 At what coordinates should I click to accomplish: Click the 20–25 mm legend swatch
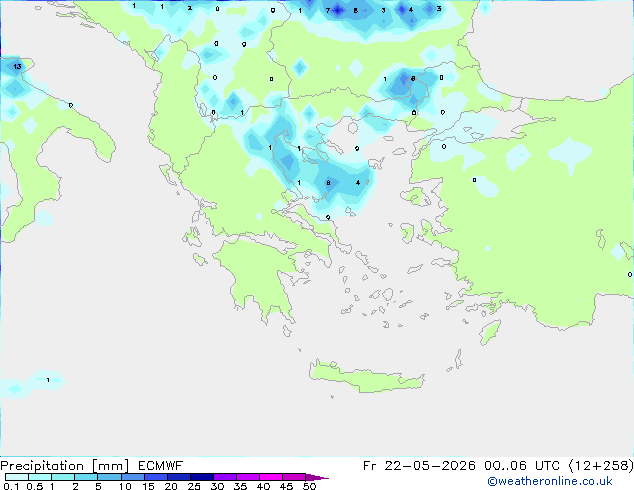point(178,477)
